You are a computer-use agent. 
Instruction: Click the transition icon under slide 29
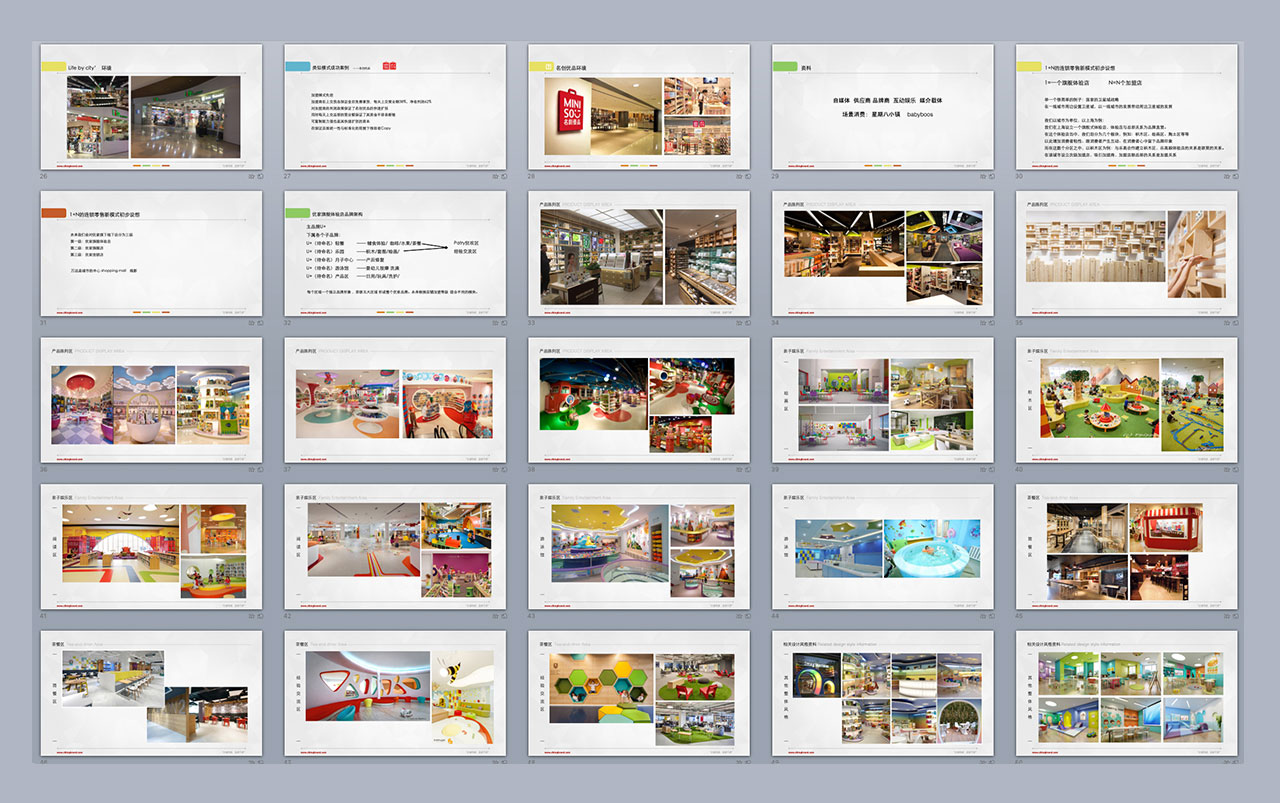(991, 176)
